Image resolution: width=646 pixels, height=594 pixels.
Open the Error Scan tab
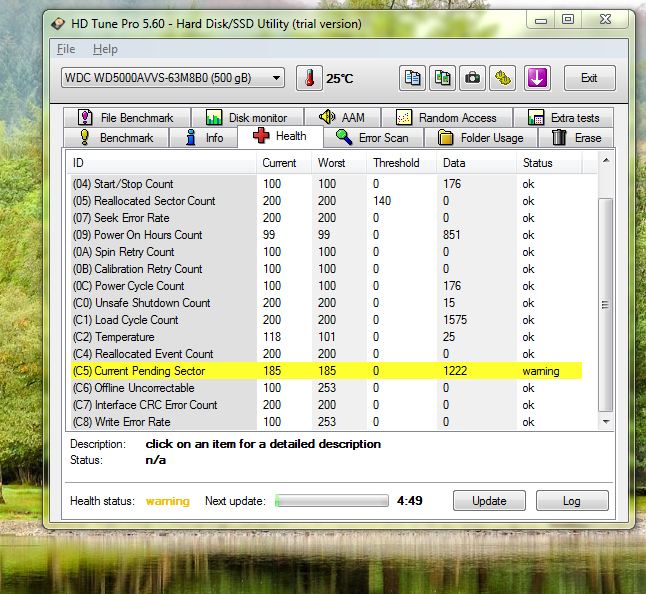point(373,138)
